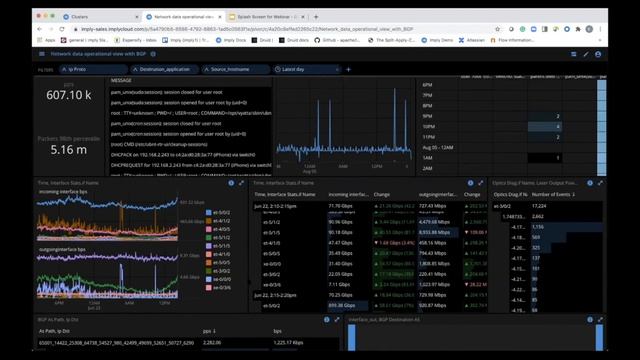This screenshot has width=640, height=360.
Task: Click info icon next to dashboard title
Action: pos(153,54)
